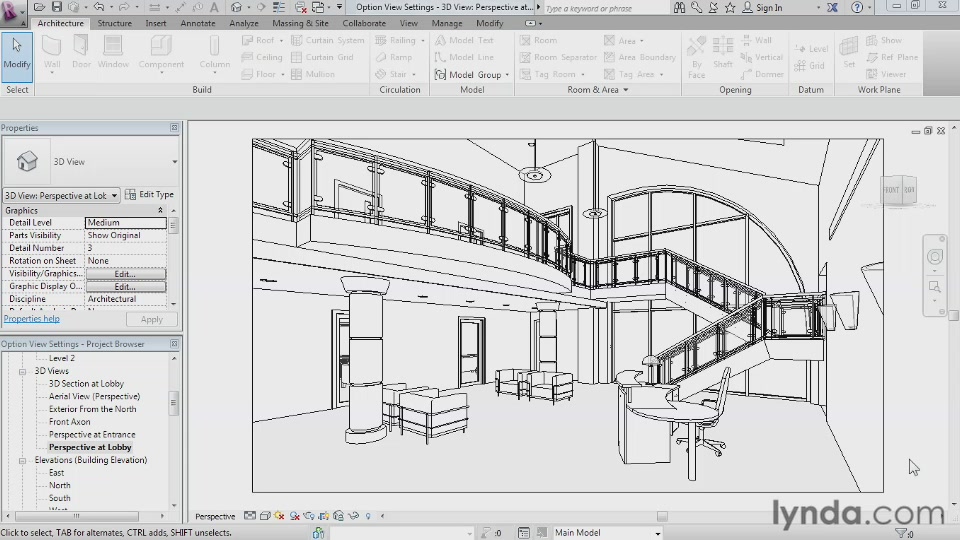Screen dimensions: 960x540
Task: Open the Properties help link
Action: [31, 319]
